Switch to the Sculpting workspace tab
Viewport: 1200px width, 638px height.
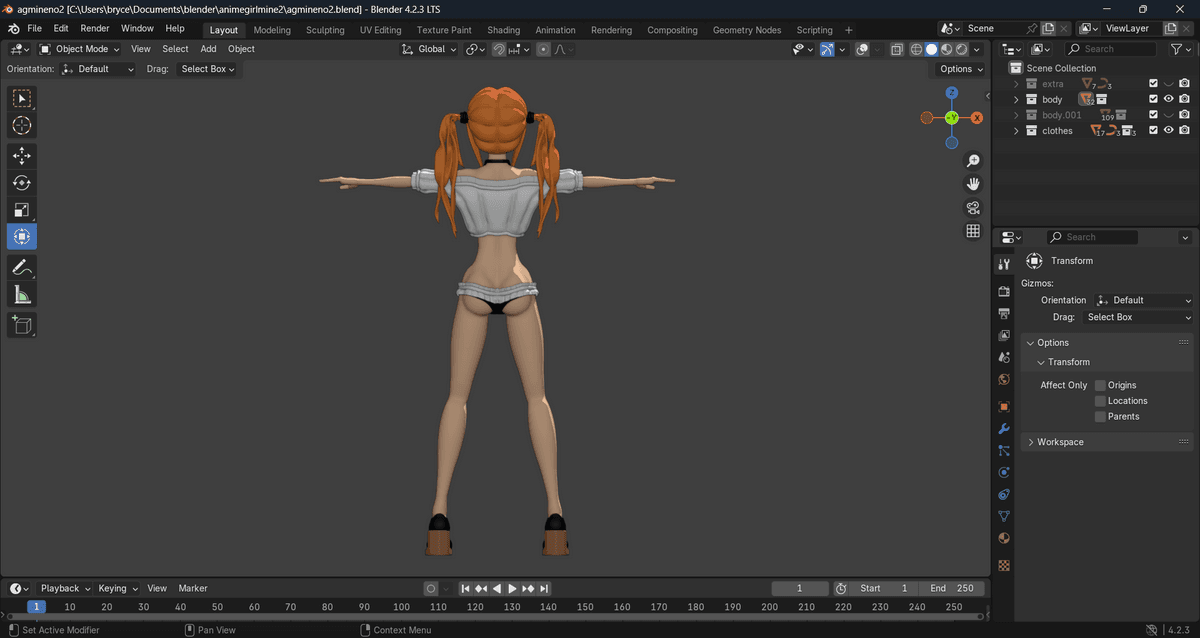pyautogui.click(x=325, y=30)
